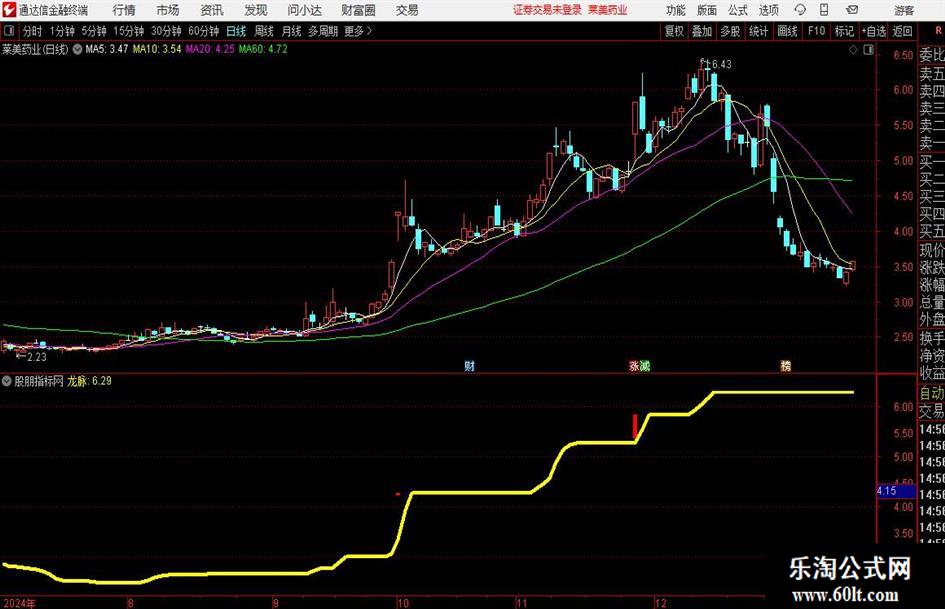Click the red R button at right
This screenshot has width=945, height=609.
click(938, 31)
